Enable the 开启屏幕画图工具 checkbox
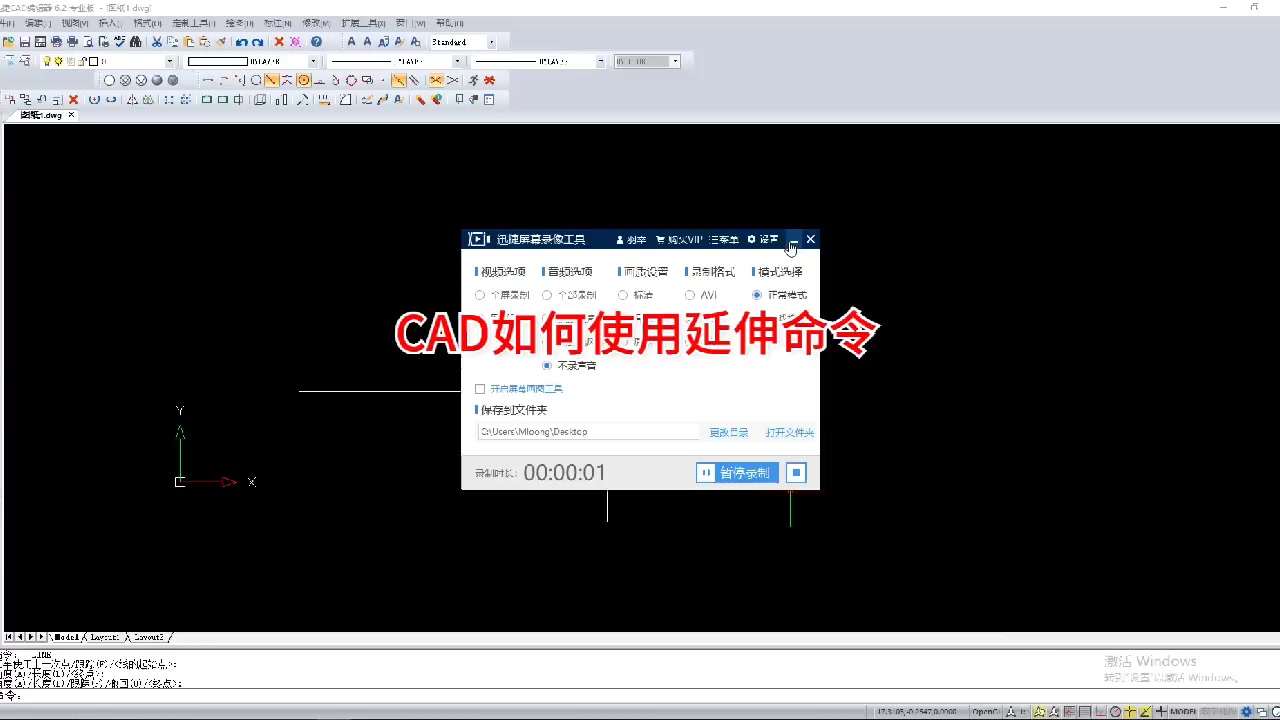This screenshot has width=1280, height=720. 481,389
